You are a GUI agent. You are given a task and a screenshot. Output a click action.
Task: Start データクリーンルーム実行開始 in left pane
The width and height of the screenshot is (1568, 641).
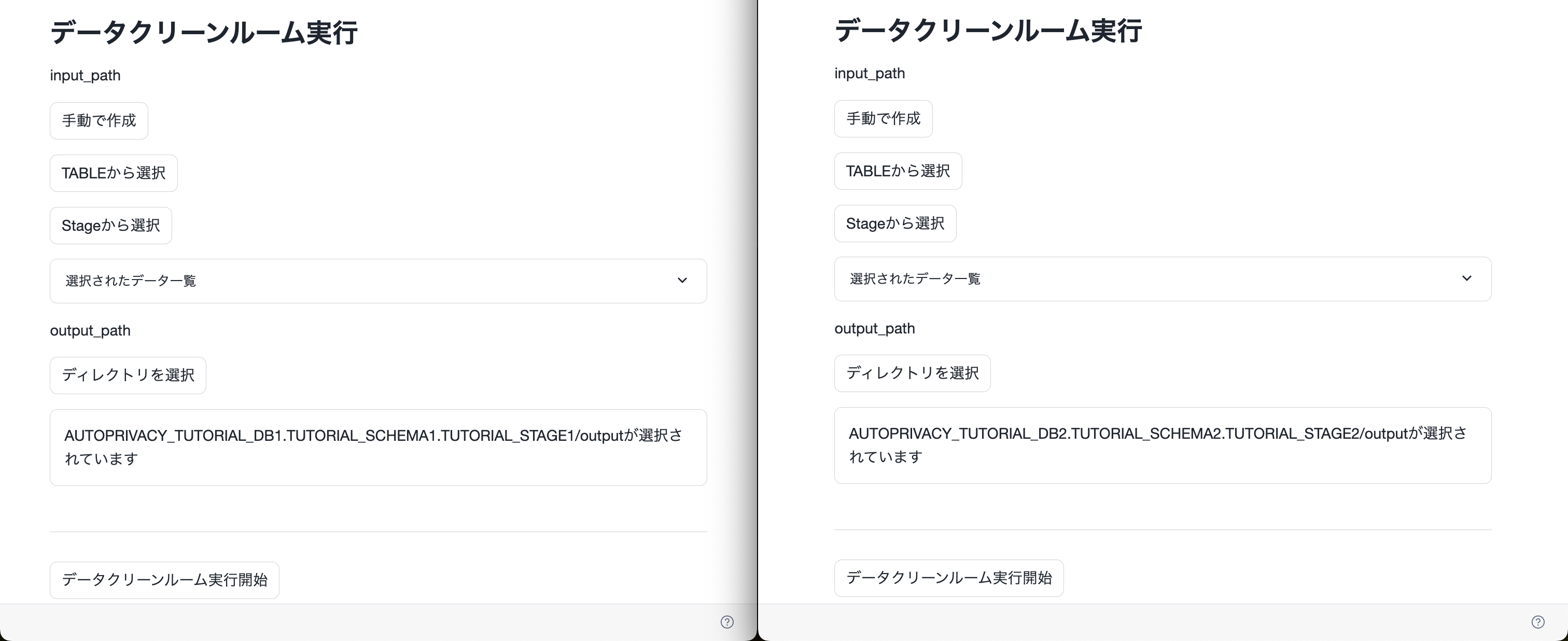click(x=164, y=579)
